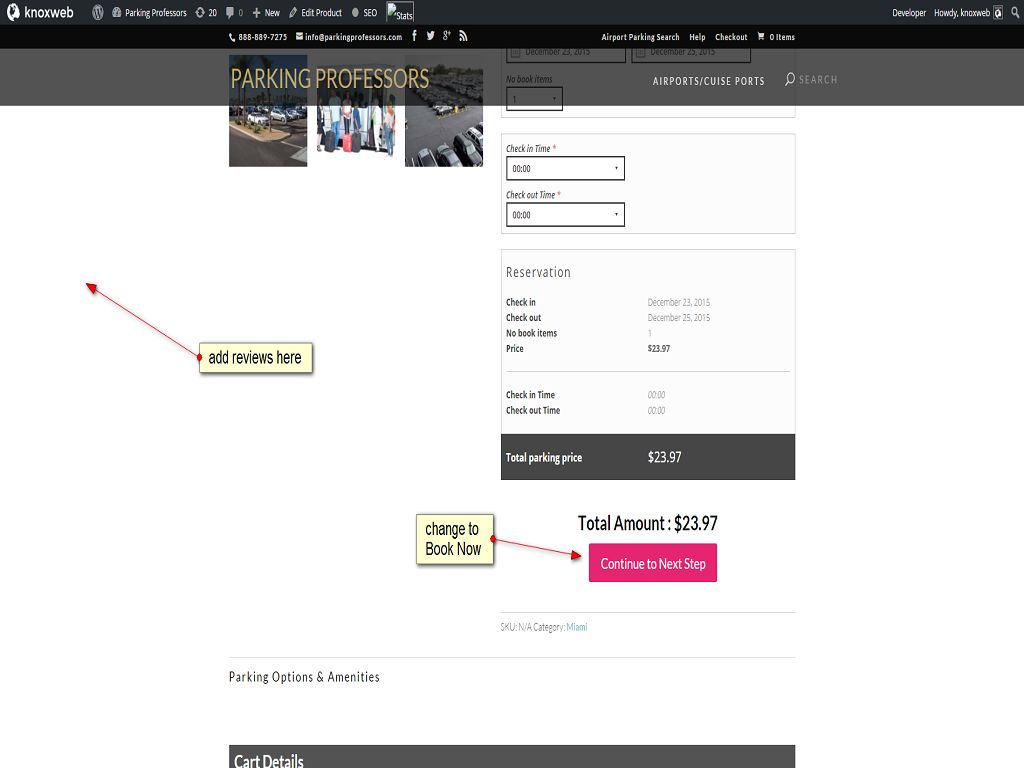1024x768 pixels.
Task: Click the Developer admin bar link
Action: [x=909, y=12]
